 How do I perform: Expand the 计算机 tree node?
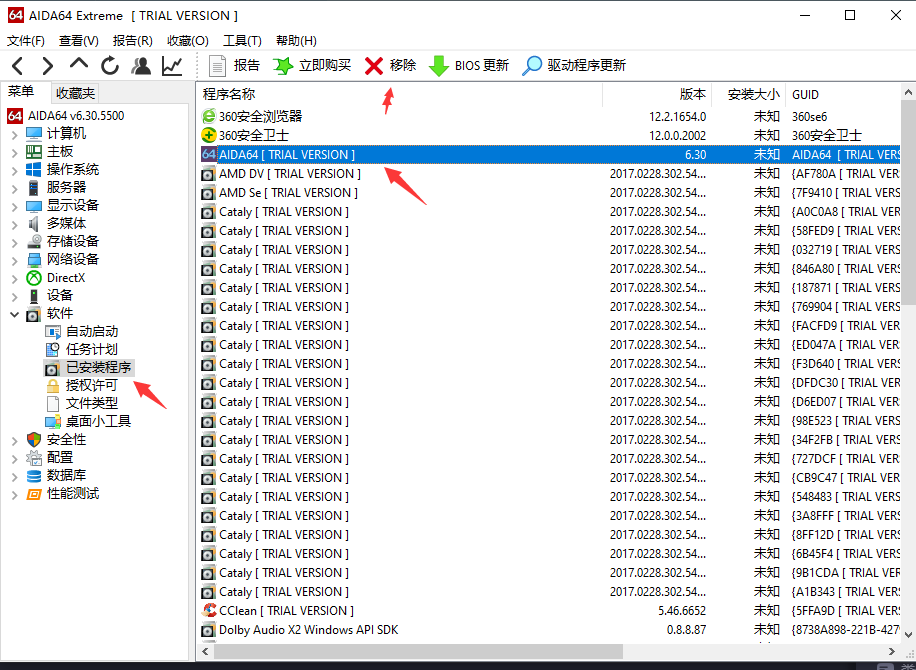[x=13, y=134]
